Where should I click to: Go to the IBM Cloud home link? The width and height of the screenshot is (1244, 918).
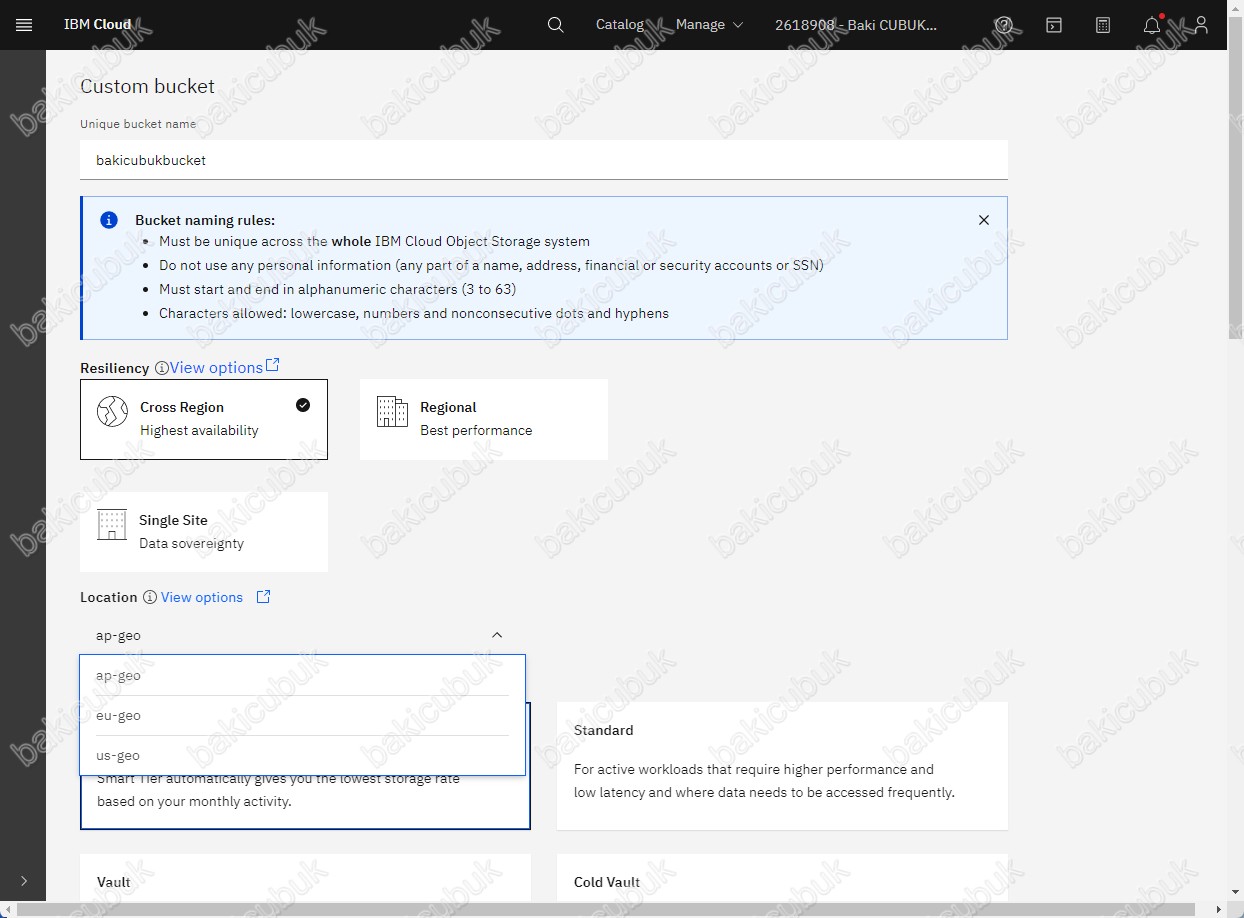[x=98, y=25]
